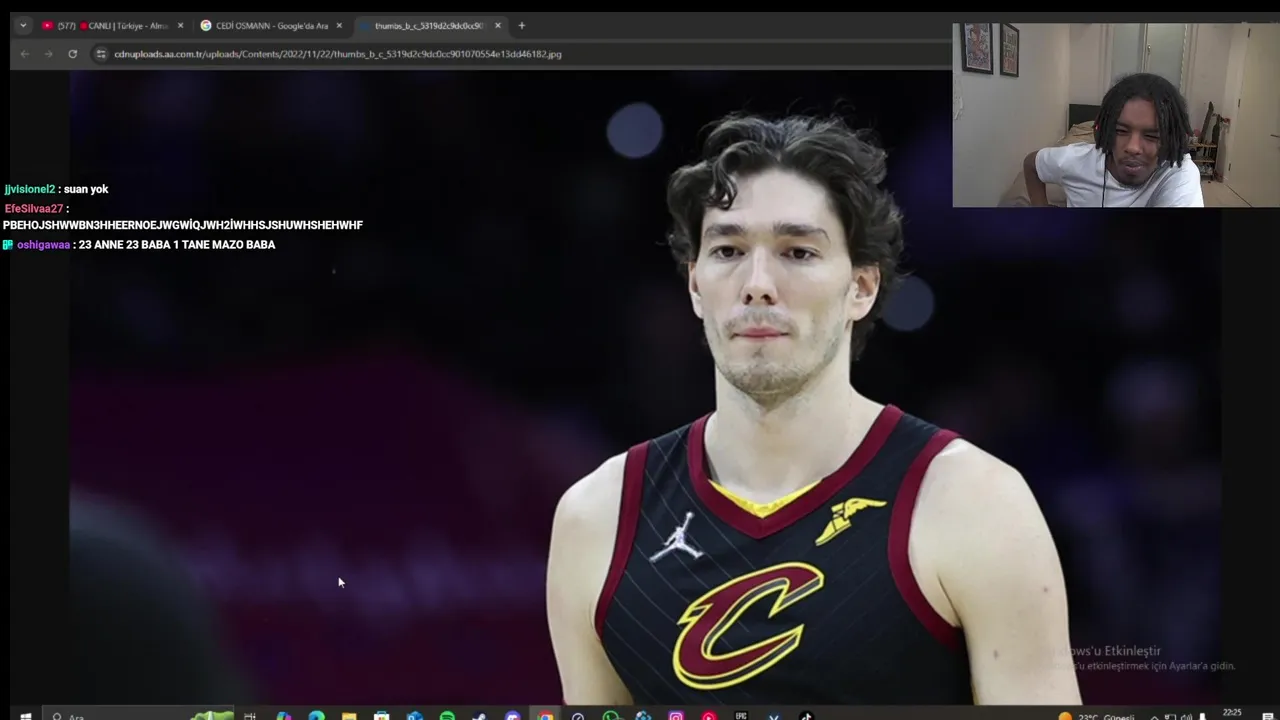This screenshot has width=1280, height=720.
Task: Open Task View from the taskbar
Action: pyautogui.click(x=250, y=716)
